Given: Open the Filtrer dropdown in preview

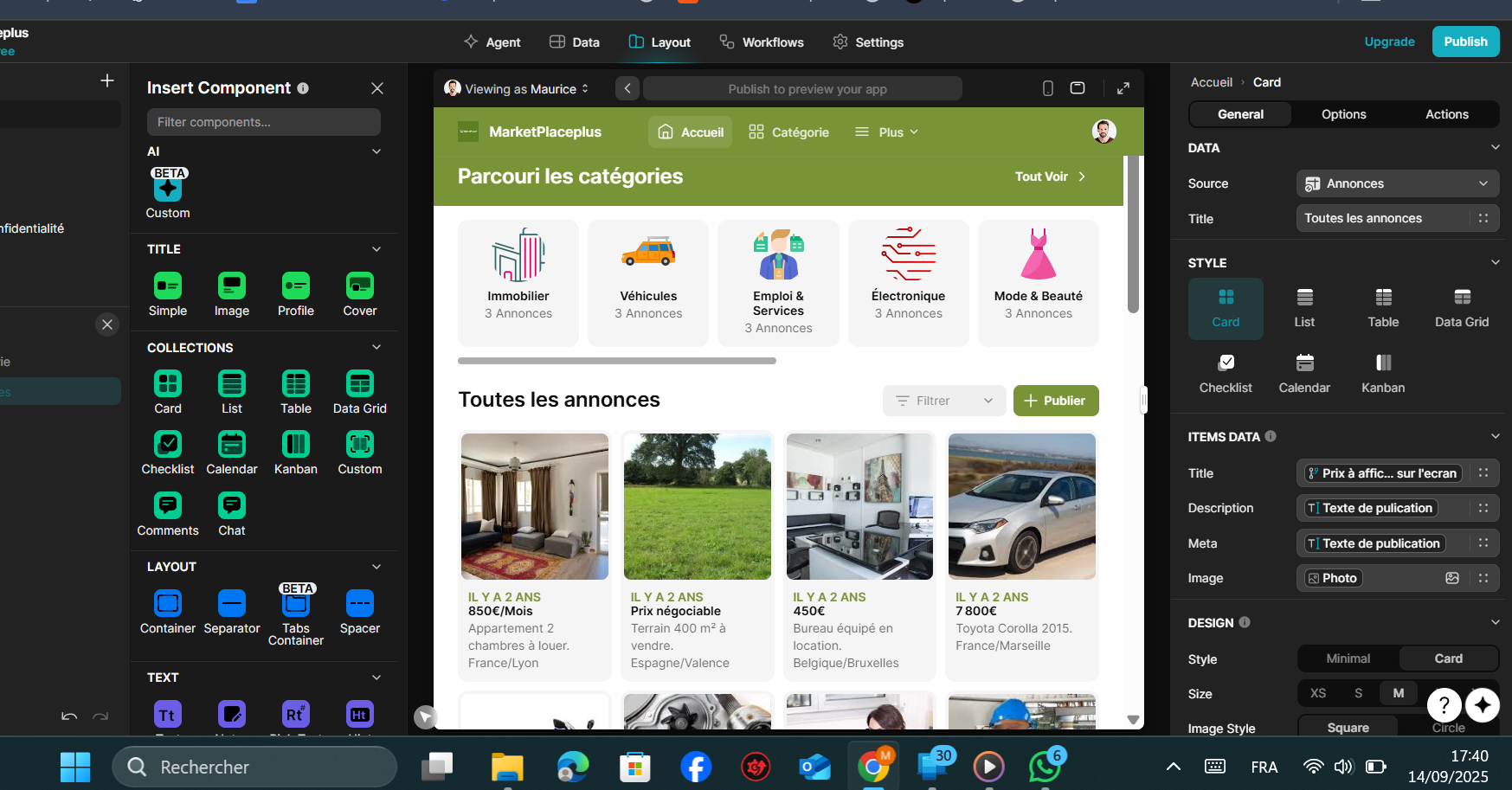Looking at the screenshot, I should click(x=943, y=401).
